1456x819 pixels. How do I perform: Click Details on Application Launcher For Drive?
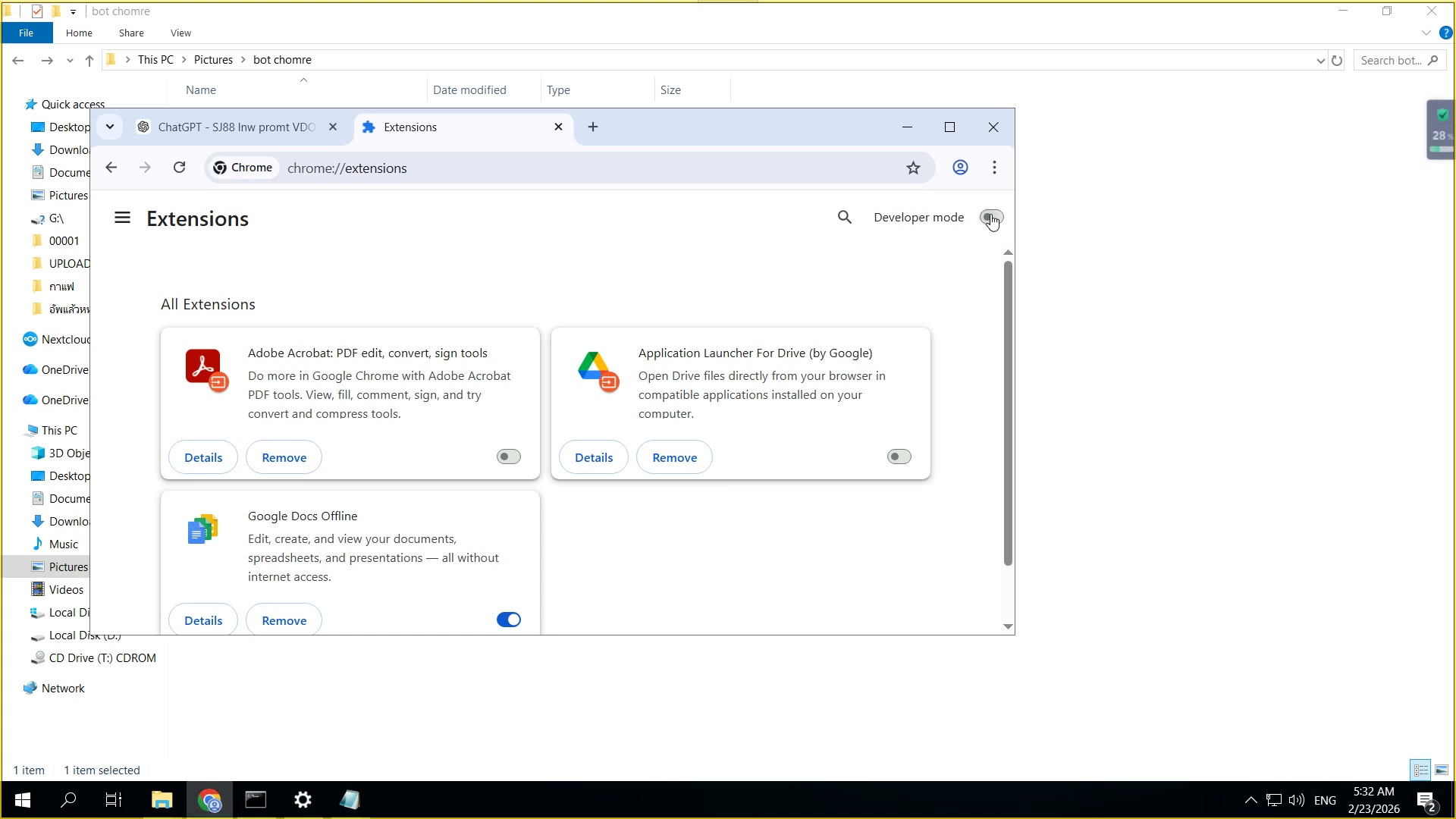(x=594, y=457)
